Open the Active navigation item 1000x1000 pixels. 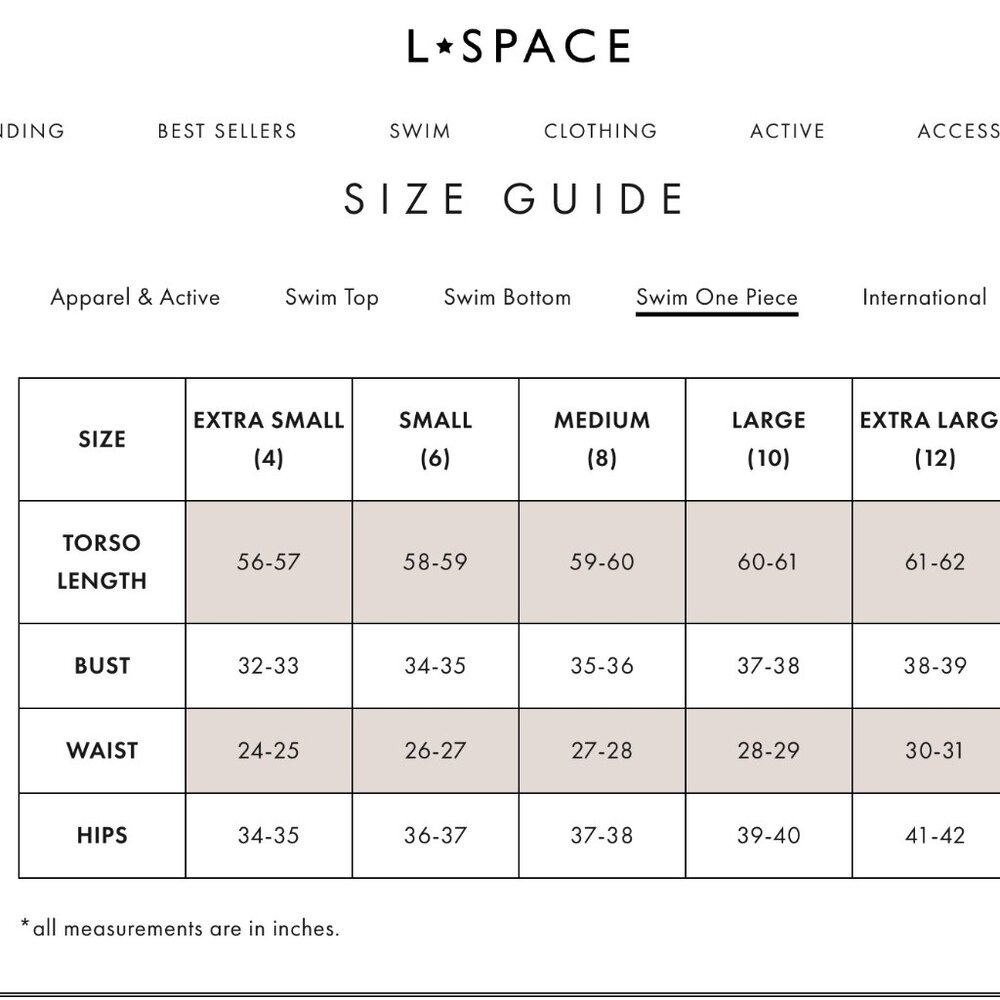click(x=788, y=131)
